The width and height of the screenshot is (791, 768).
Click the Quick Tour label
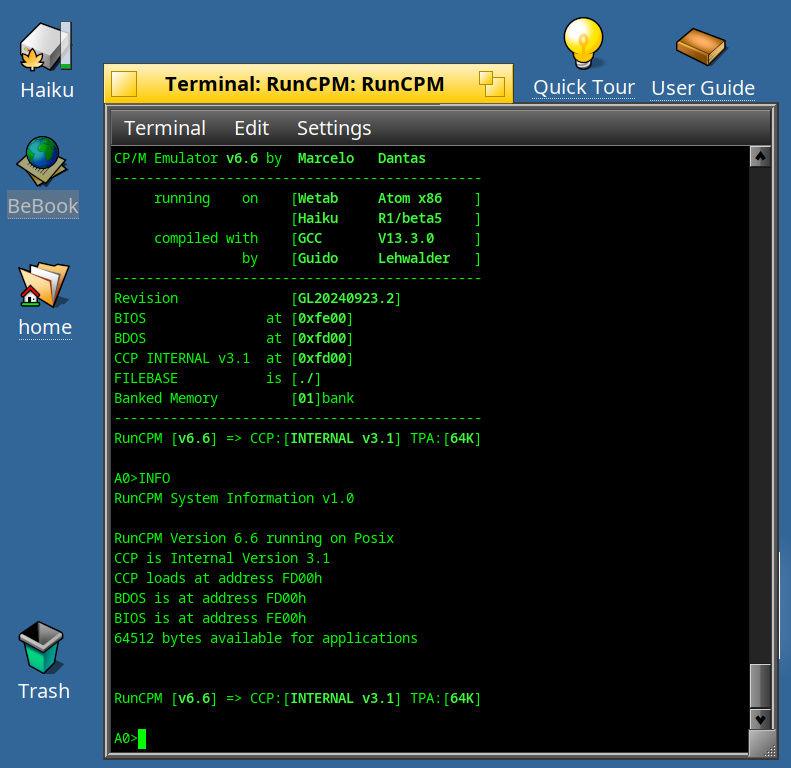click(x=584, y=88)
